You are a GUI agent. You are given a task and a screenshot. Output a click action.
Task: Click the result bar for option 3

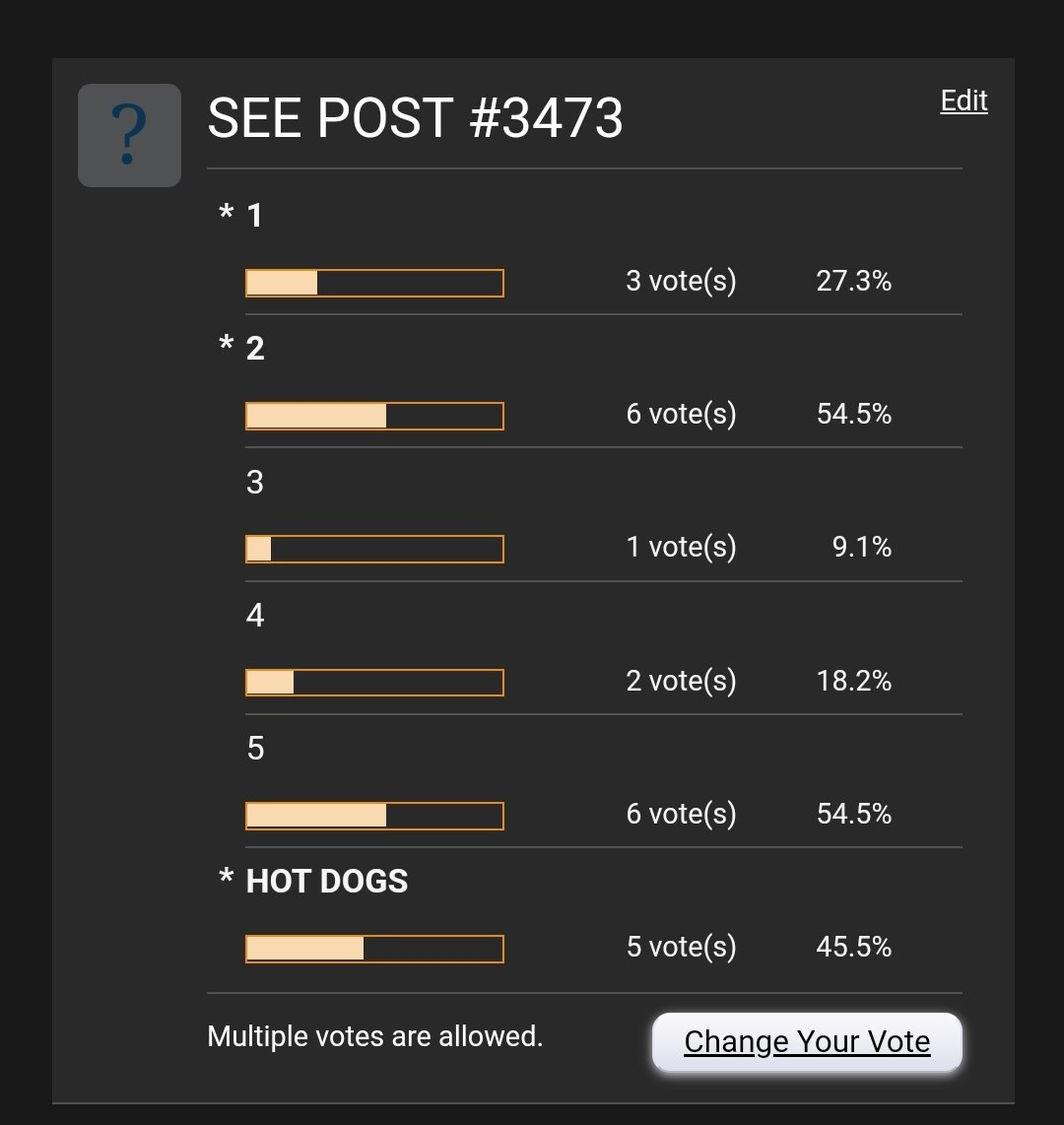374,549
